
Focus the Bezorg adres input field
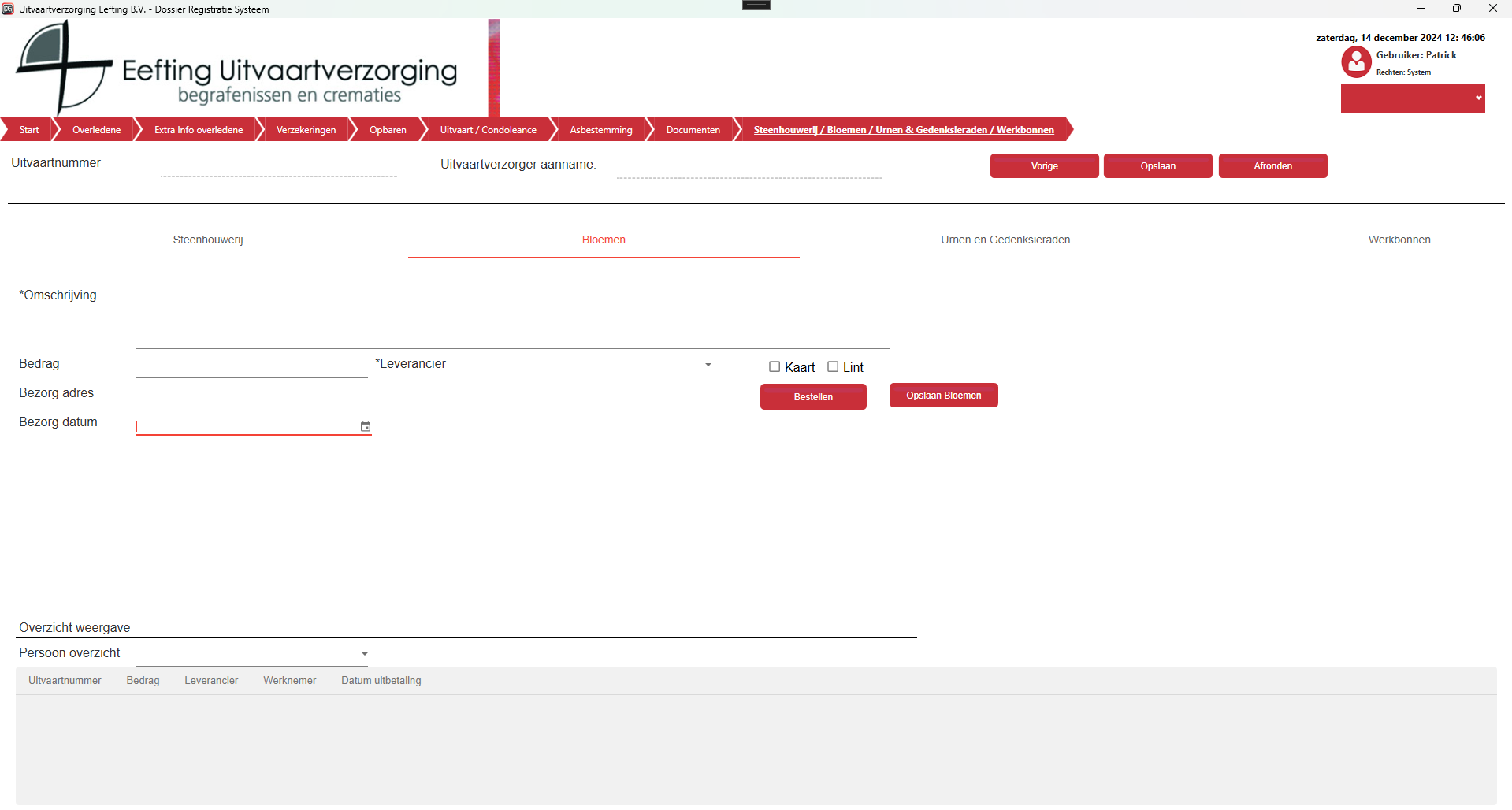[423, 395]
